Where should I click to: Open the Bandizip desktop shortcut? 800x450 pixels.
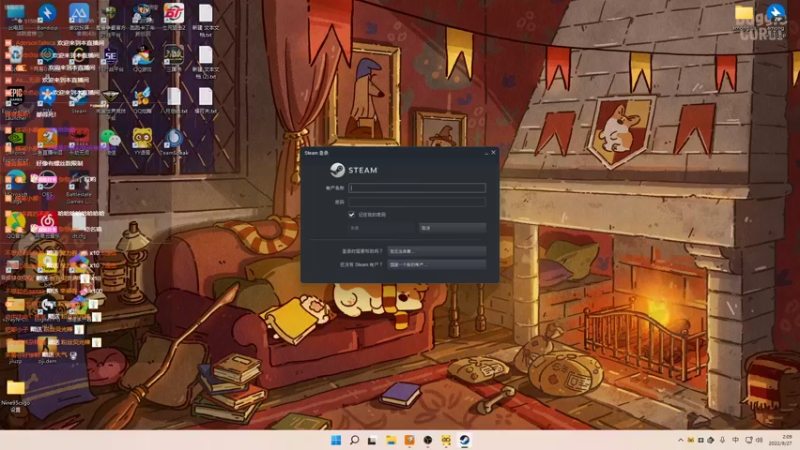pyautogui.click(x=47, y=17)
